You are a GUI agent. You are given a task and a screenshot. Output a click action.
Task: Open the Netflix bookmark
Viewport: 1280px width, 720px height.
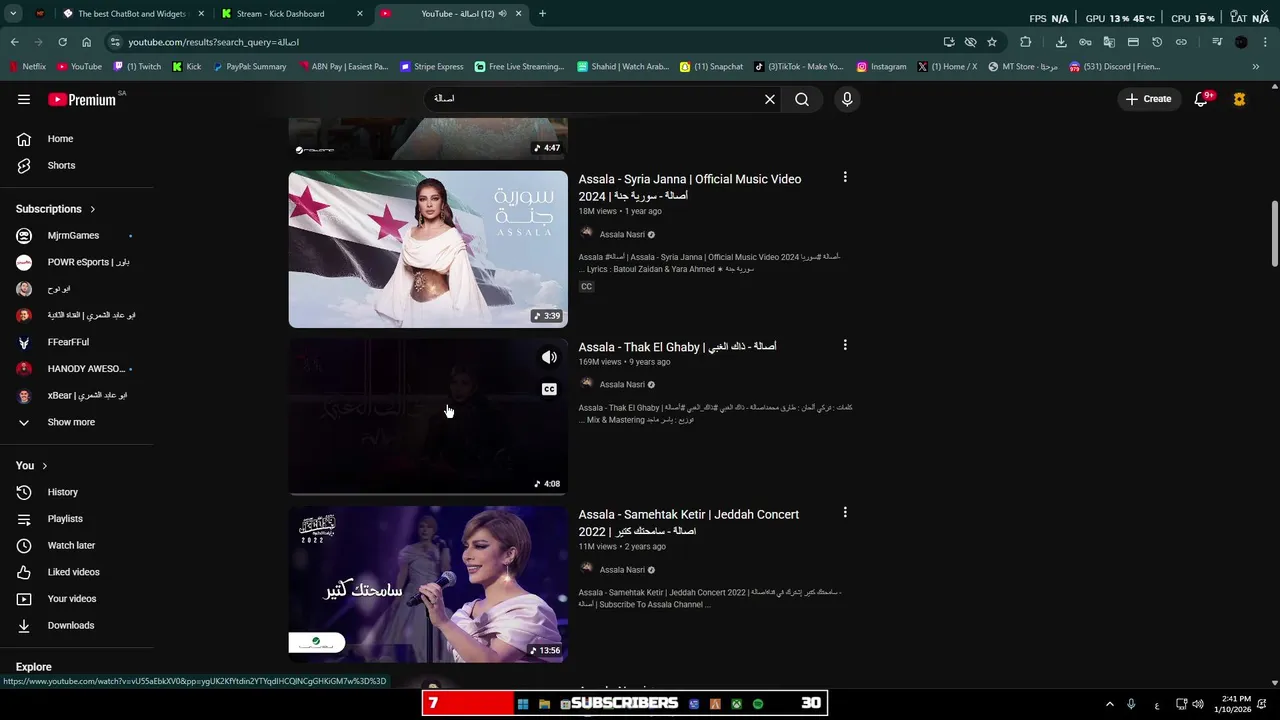(28, 67)
